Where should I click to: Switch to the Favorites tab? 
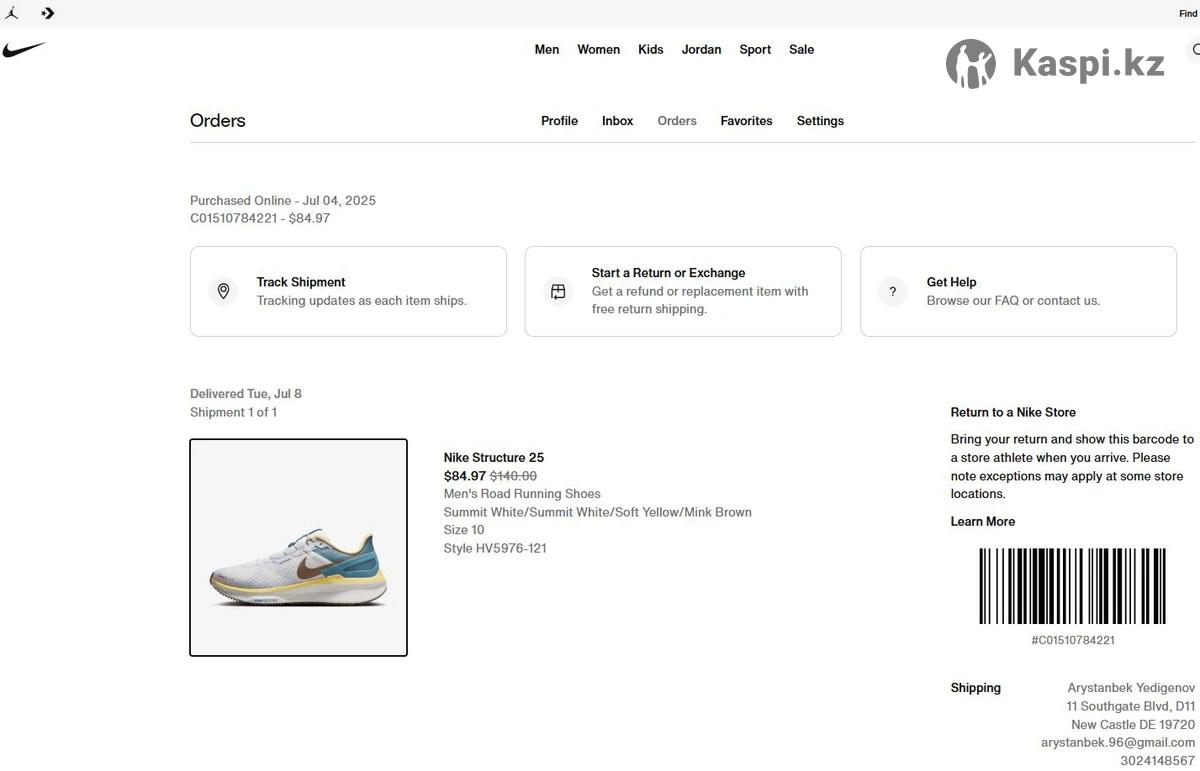[746, 121]
